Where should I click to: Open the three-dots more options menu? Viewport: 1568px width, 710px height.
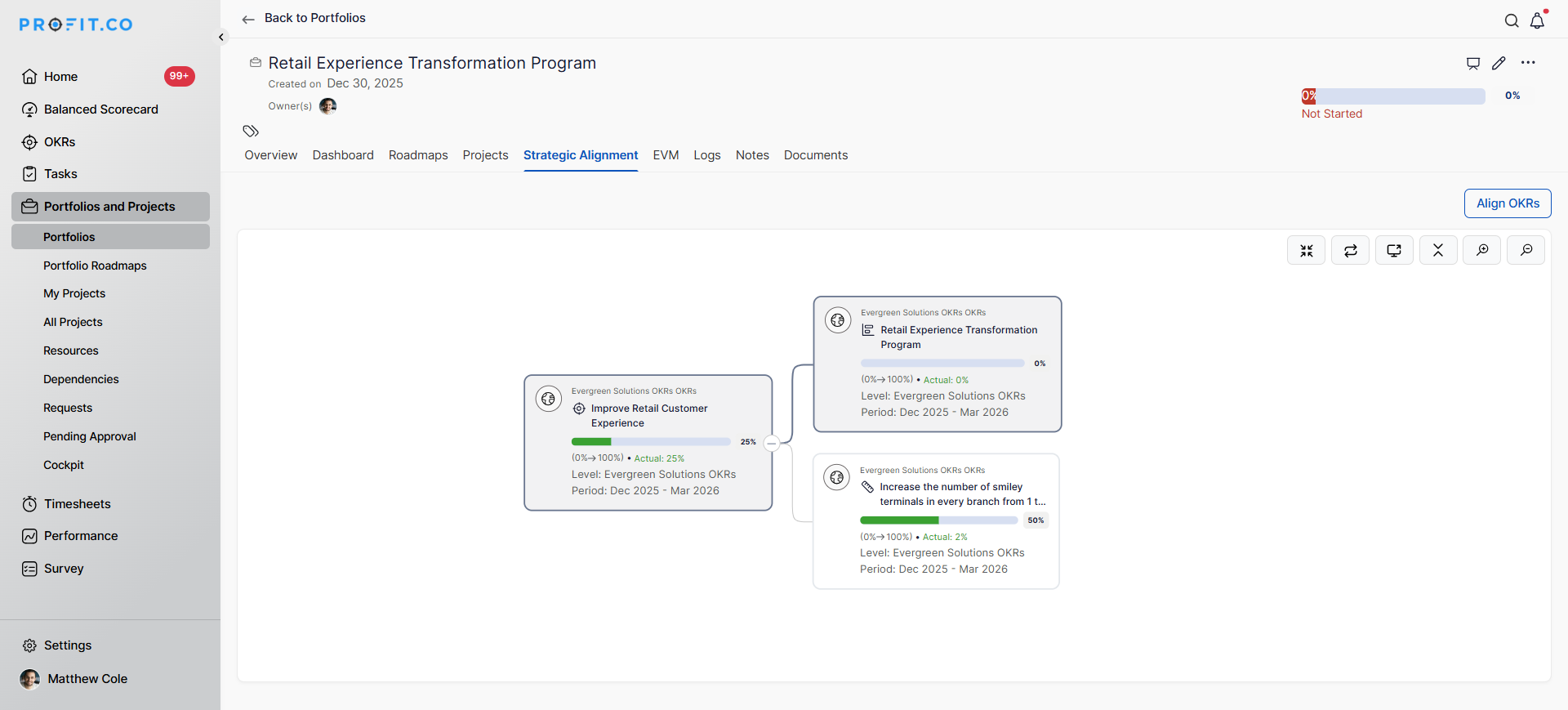(x=1528, y=63)
